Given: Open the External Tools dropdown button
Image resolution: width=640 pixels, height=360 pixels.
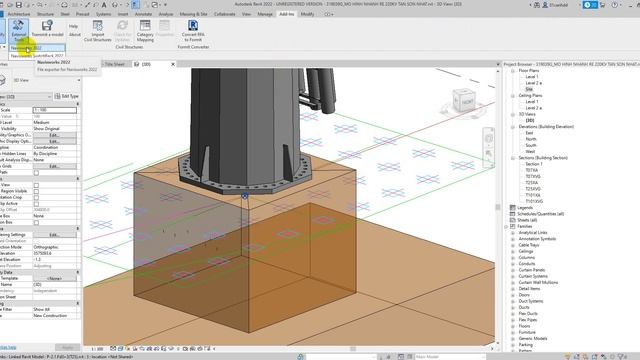Looking at the screenshot, I should 18,31.
